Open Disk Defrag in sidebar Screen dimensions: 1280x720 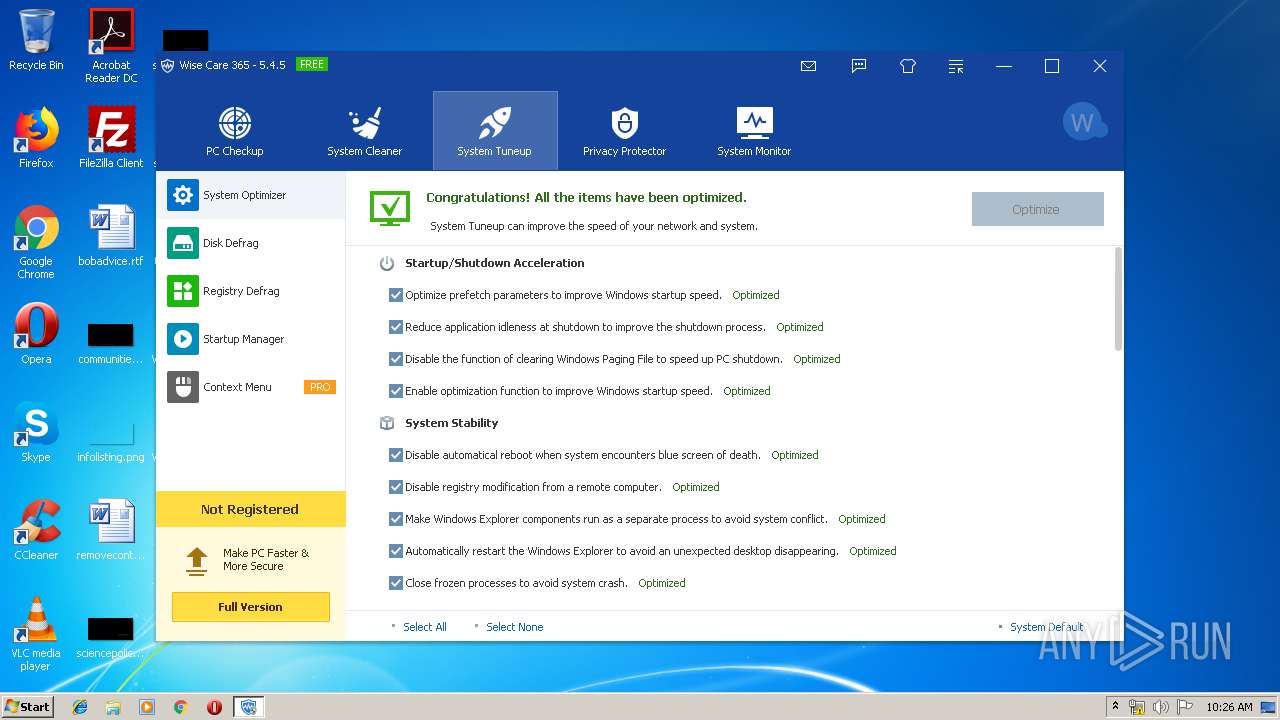point(250,243)
